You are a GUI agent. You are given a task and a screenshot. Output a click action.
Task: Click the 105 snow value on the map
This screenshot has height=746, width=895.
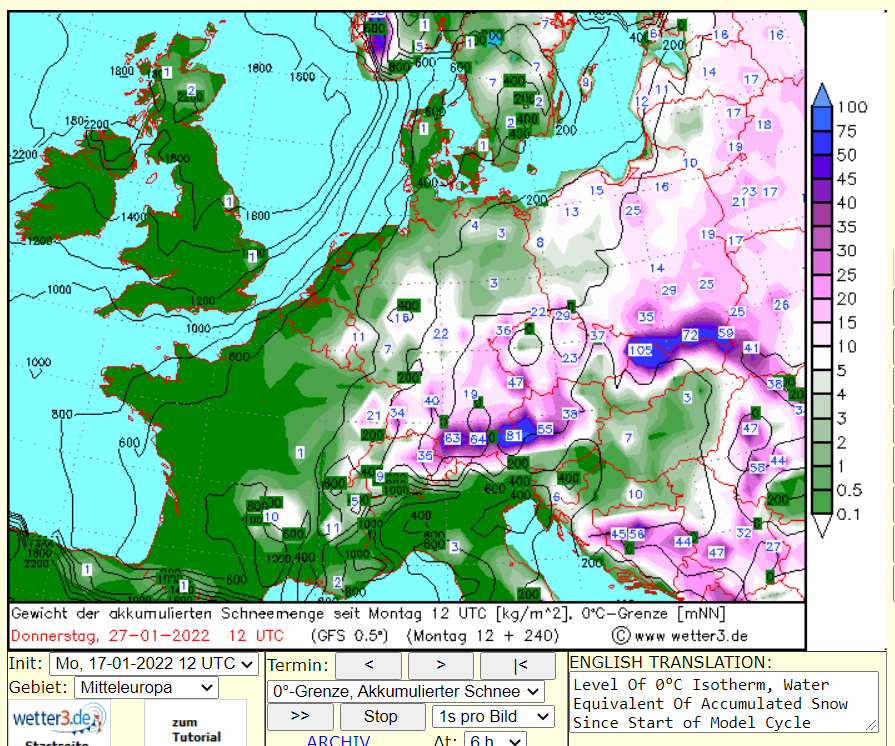[640, 350]
